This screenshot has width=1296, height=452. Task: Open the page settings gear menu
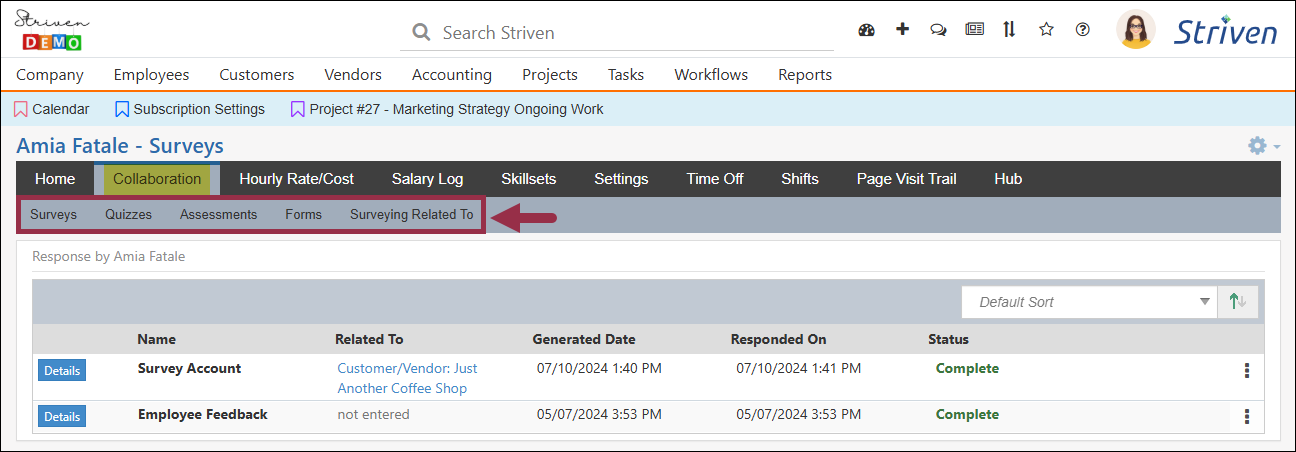(x=1263, y=146)
